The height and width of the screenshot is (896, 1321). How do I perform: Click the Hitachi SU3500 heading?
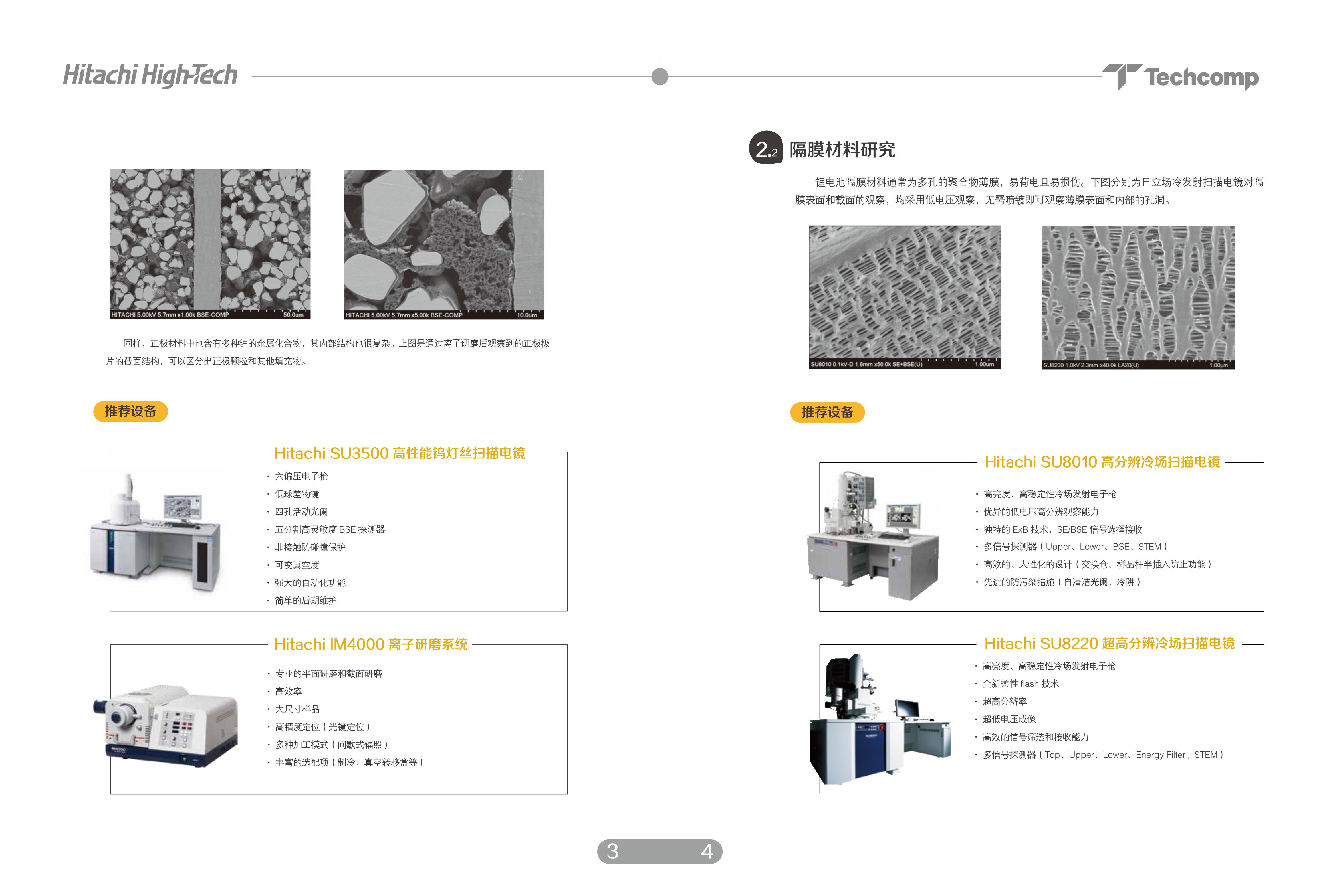pyautogui.click(x=400, y=453)
